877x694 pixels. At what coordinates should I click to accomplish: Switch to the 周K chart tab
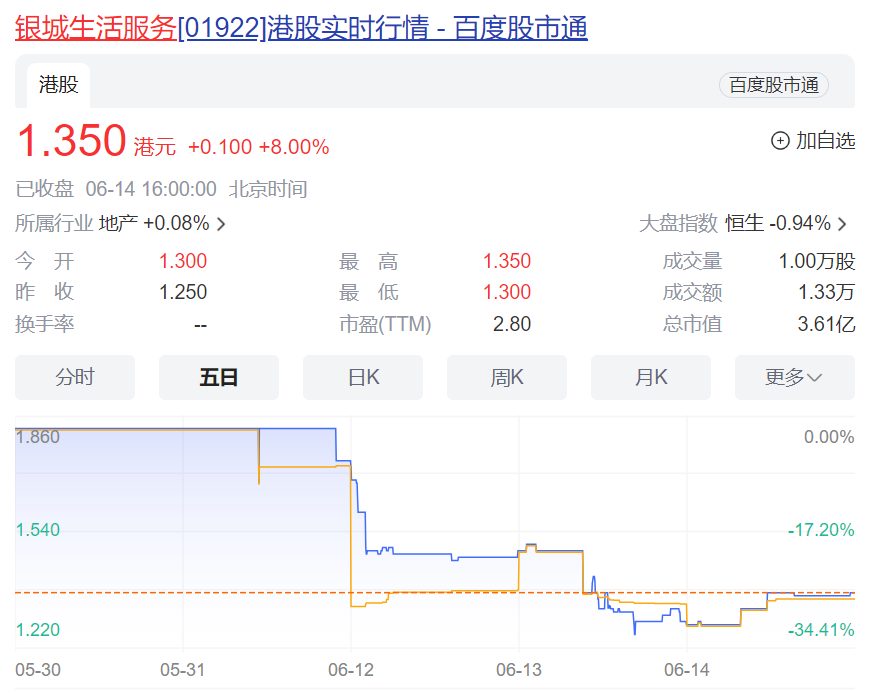point(507,377)
